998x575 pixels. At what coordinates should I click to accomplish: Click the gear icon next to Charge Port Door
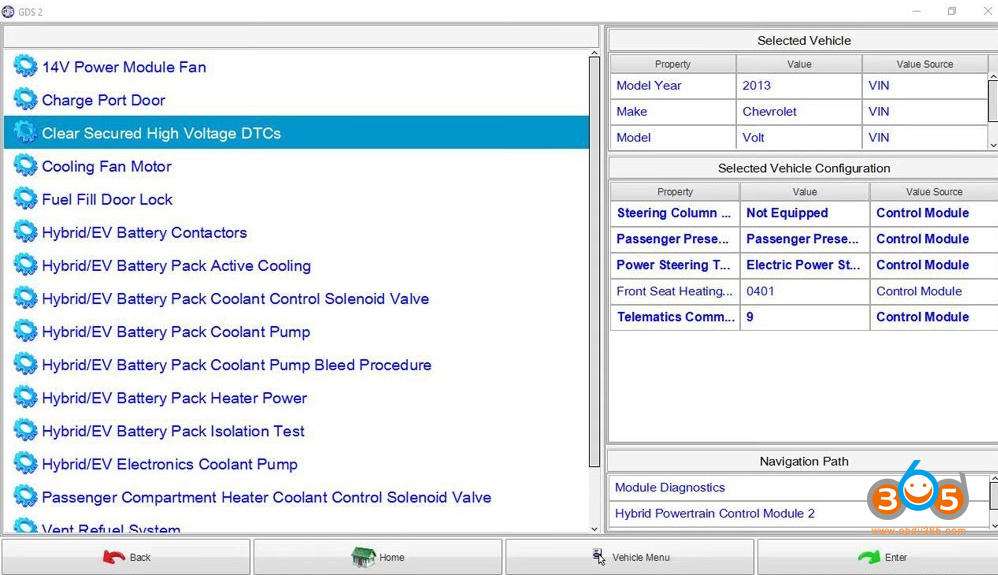[x=25, y=100]
